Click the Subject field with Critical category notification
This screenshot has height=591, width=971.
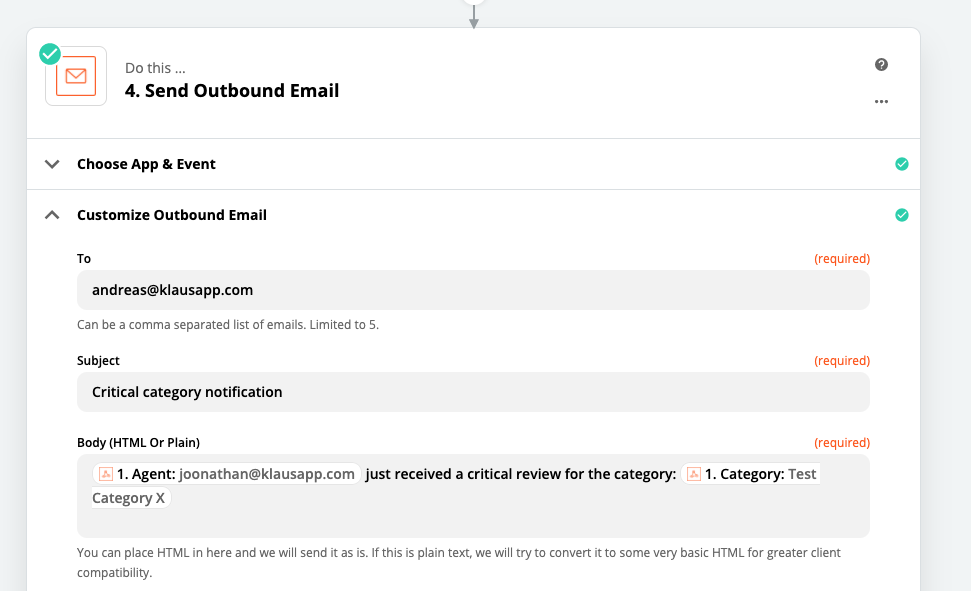coord(473,392)
